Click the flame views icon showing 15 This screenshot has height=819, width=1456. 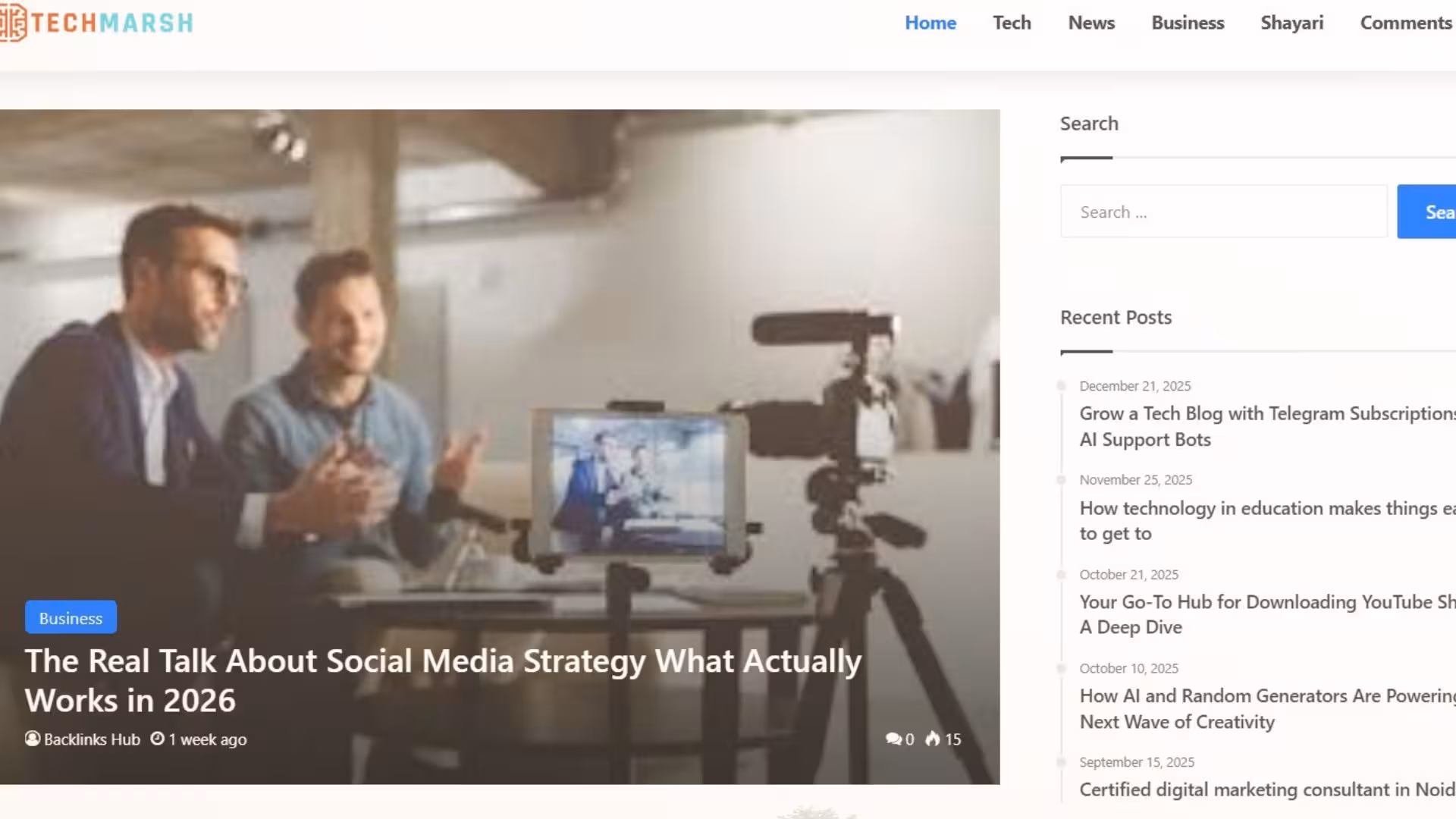coord(933,739)
